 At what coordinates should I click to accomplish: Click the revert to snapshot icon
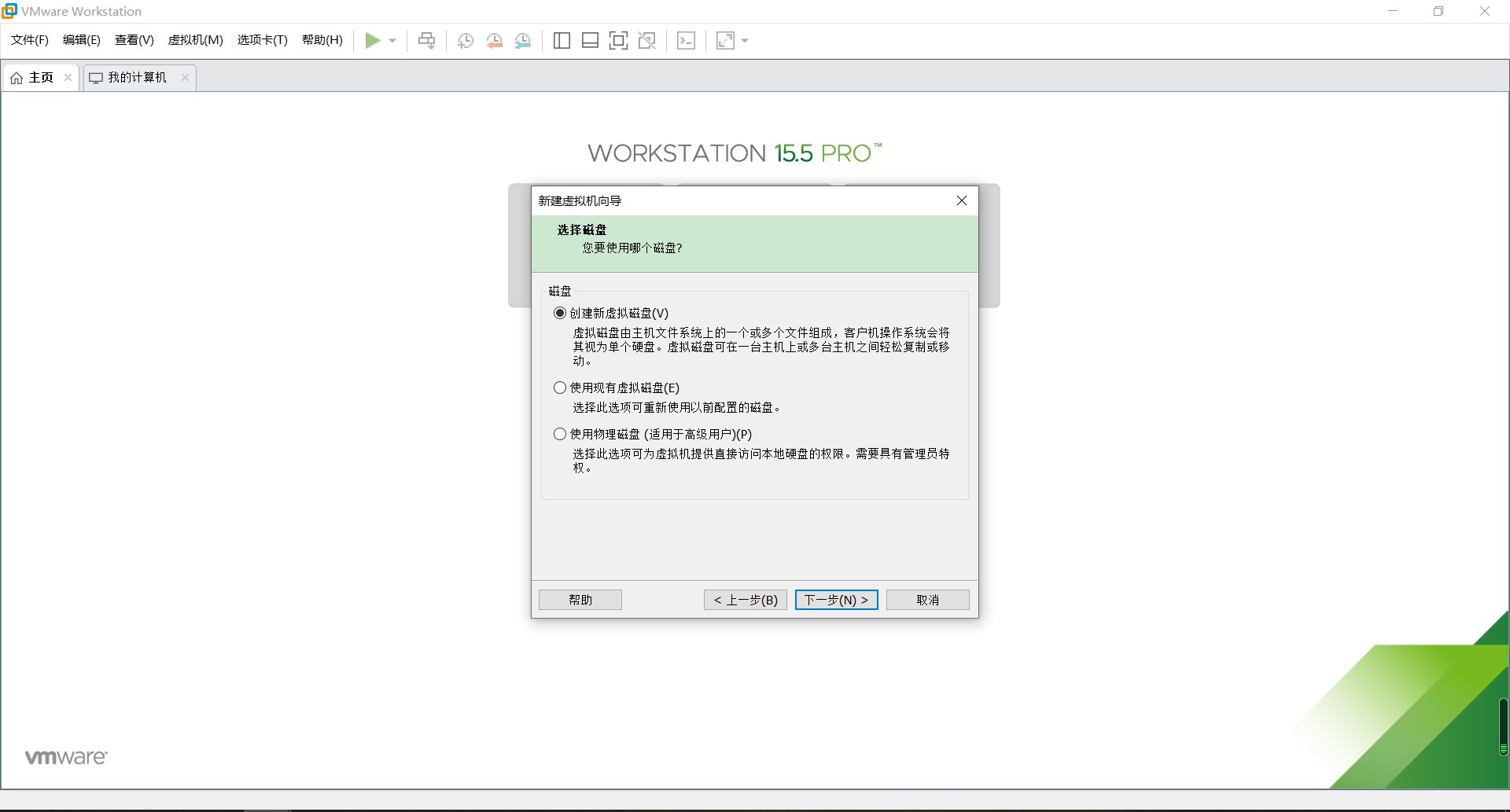pyautogui.click(x=494, y=40)
